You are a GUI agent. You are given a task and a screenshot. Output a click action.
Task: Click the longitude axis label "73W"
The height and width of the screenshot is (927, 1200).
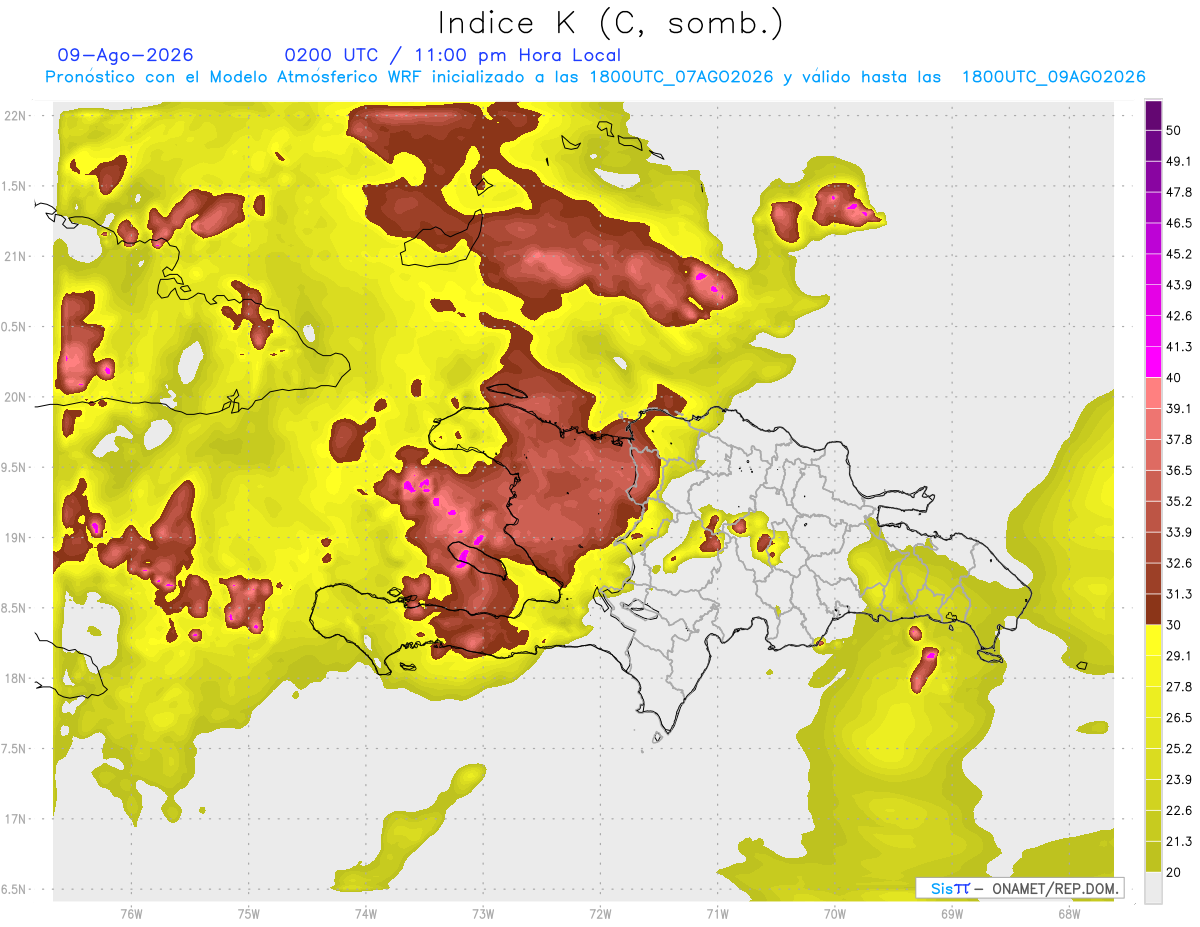point(483,913)
